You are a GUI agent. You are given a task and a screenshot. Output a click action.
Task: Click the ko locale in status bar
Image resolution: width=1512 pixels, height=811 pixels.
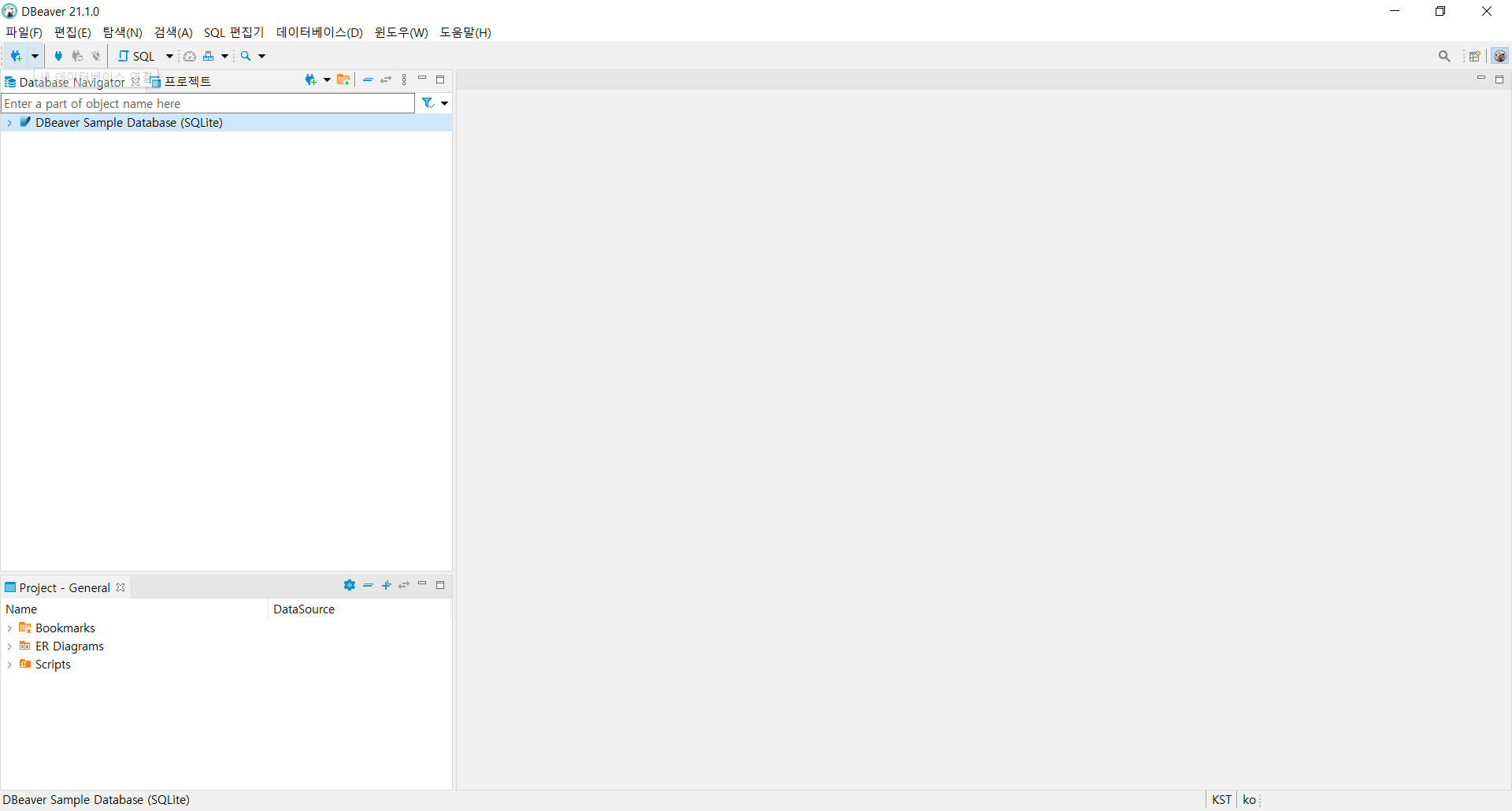1249,800
